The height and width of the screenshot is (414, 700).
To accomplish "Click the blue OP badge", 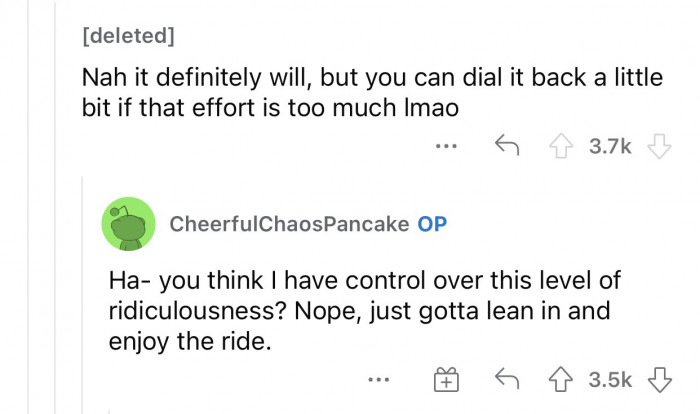I will pos(432,224).
